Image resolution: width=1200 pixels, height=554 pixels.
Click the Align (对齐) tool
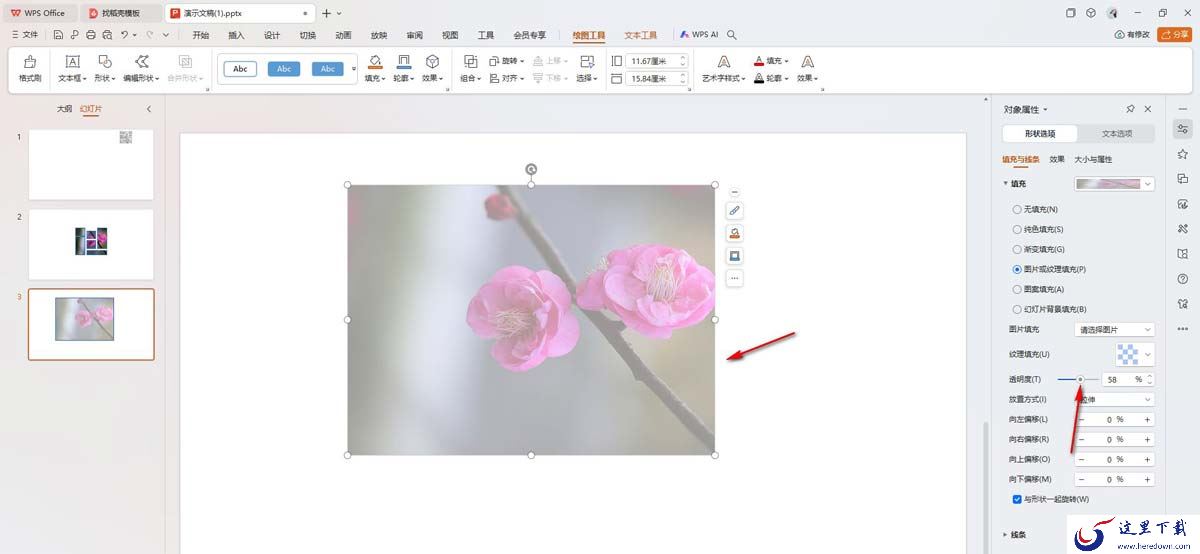click(x=509, y=78)
